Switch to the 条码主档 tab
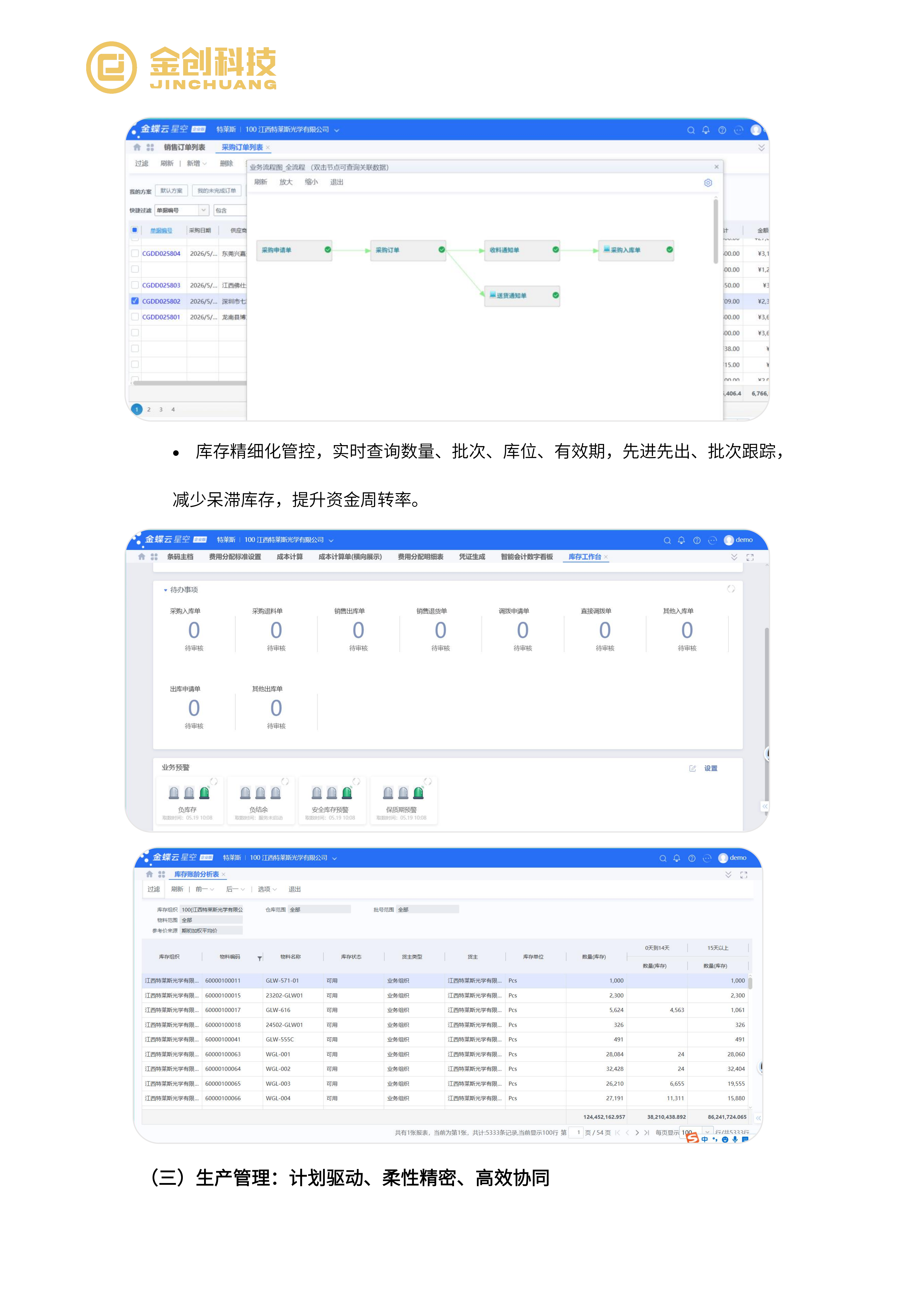This screenshot has width=924, height=1307. coord(180,557)
